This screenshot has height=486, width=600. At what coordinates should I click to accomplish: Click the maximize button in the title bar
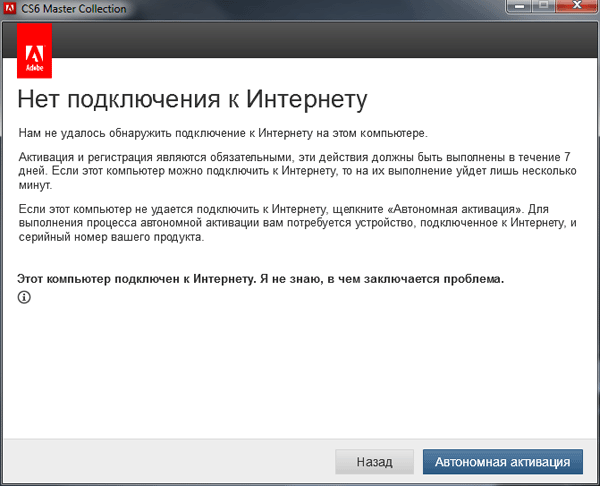pyautogui.click(x=544, y=6)
